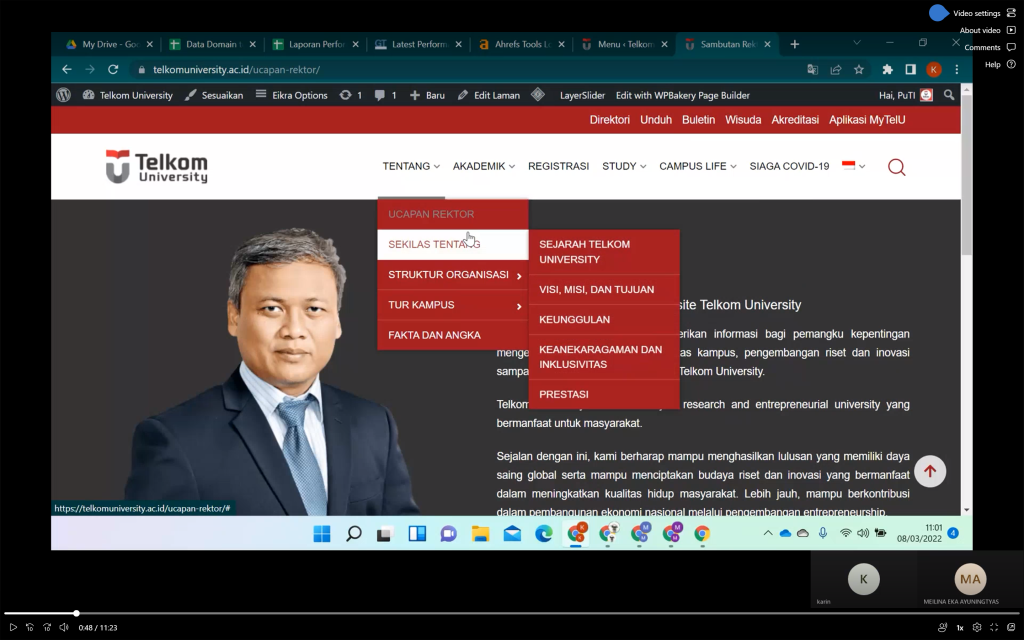This screenshot has width=1024, height=640.
Task: Expand STRUKTUR ORGANISASI submenu
Action: (x=453, y=275)
